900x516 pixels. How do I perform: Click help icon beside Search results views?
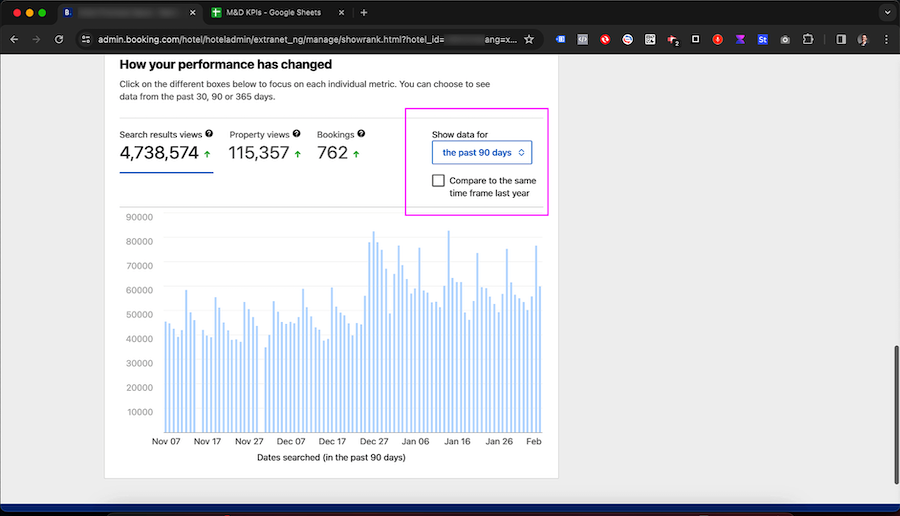pyautogui.click(x=209, y=134)
